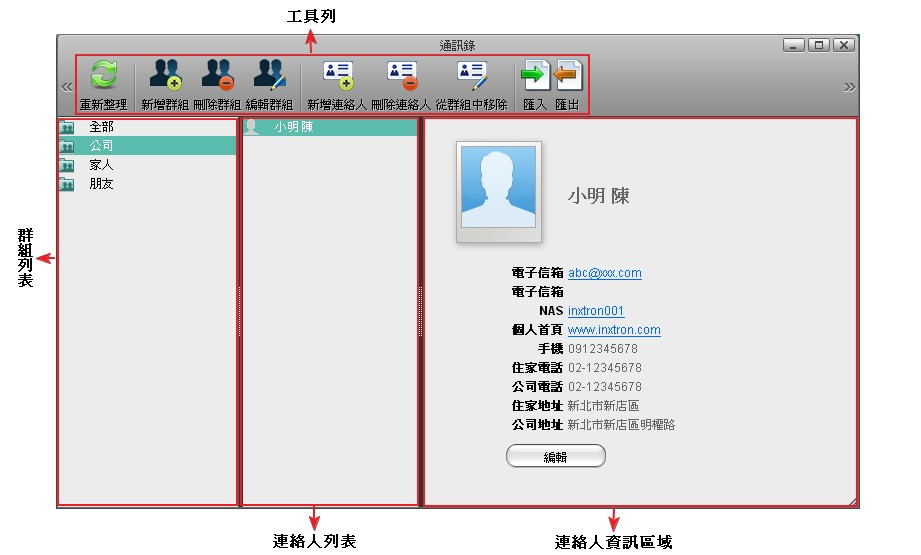Open the 家人 group
921x555 pixels.
point(101,165)
